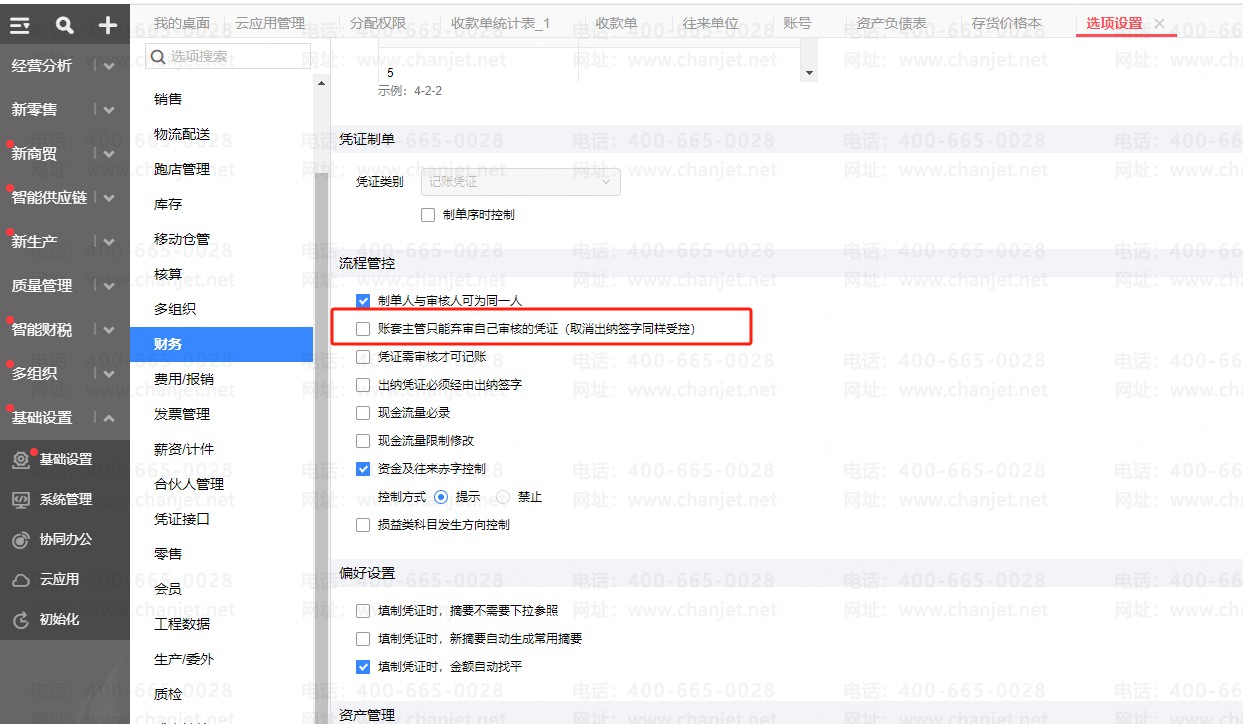Switch to the 往来单位 tab
This screenshot has width=1243, height=724.
point(710,23)
